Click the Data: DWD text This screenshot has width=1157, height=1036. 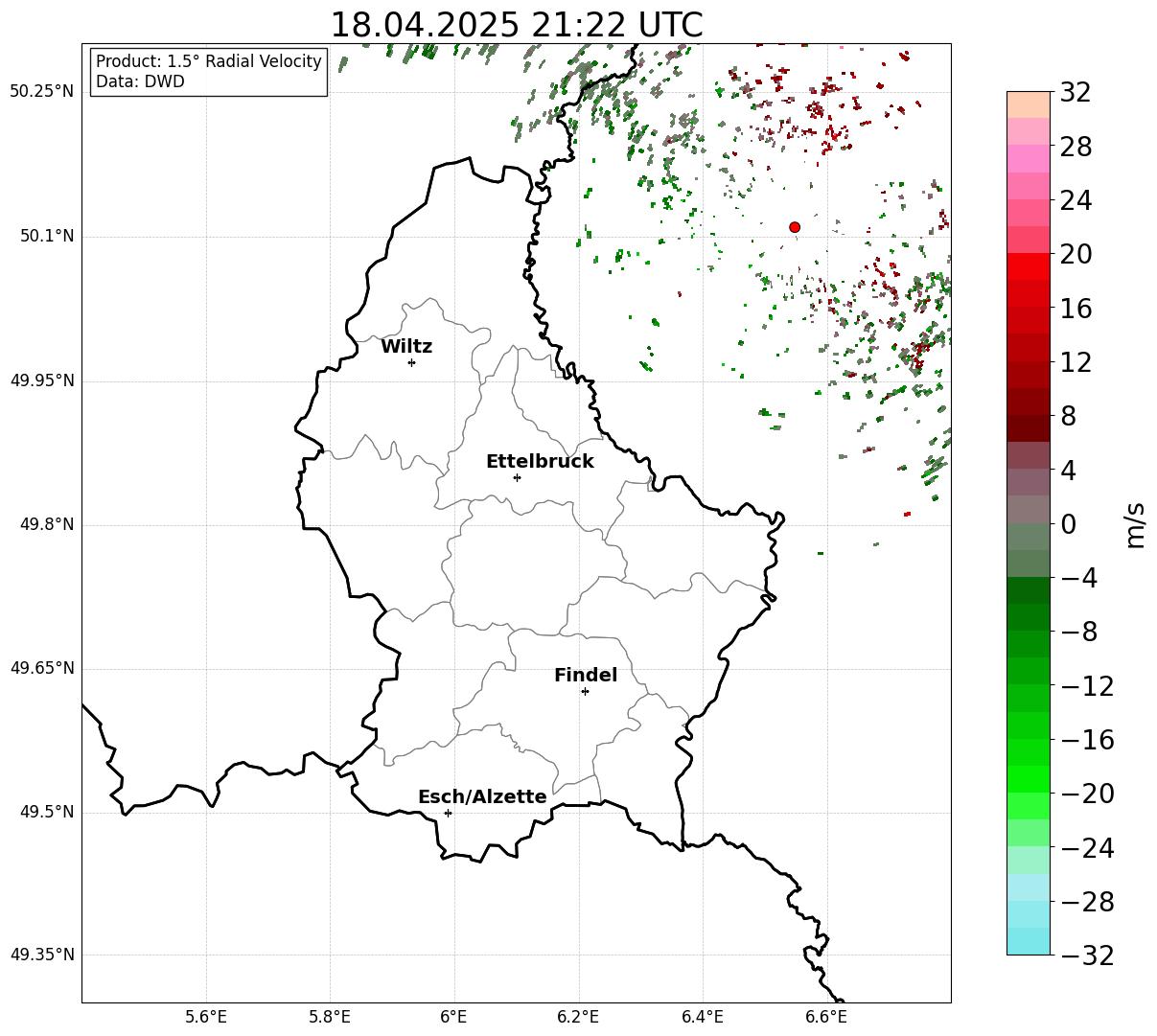[x=140, y=81]
